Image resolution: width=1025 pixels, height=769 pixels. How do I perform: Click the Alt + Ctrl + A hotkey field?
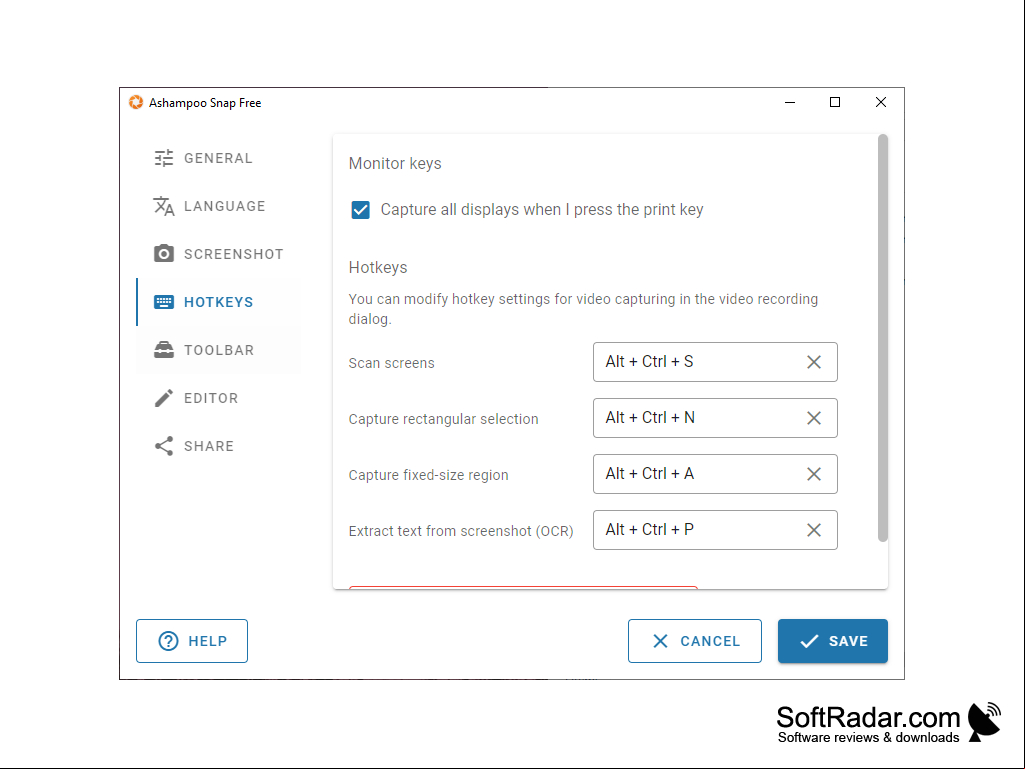715,474
